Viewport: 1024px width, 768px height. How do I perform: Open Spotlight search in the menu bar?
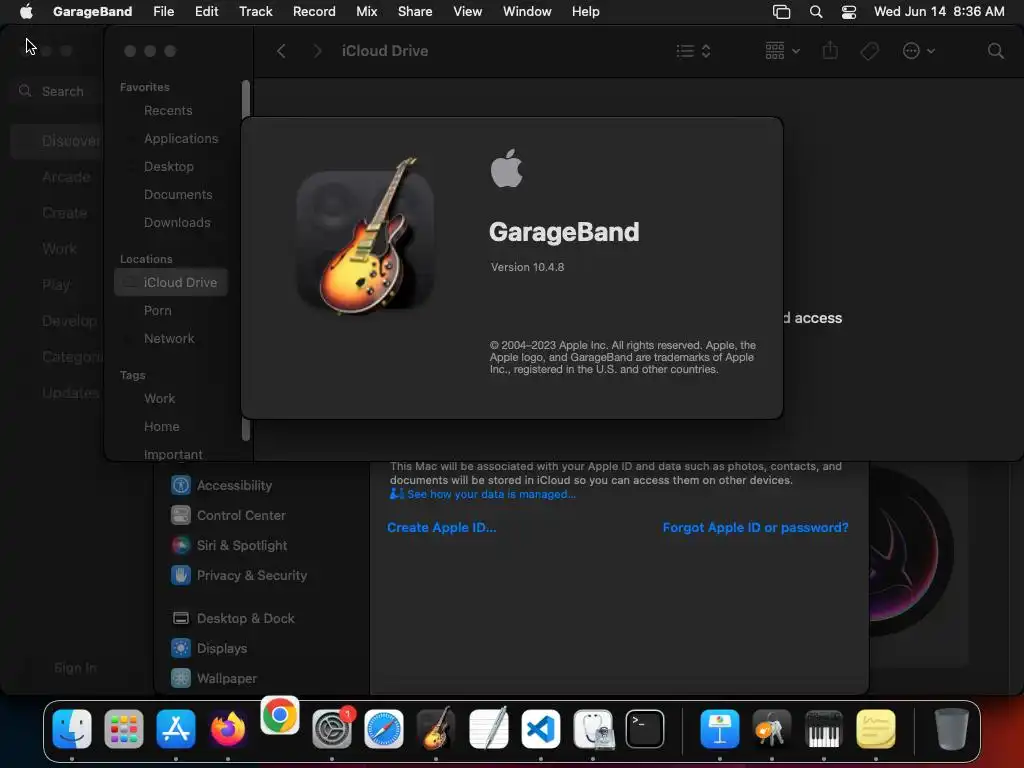(816, 11)
